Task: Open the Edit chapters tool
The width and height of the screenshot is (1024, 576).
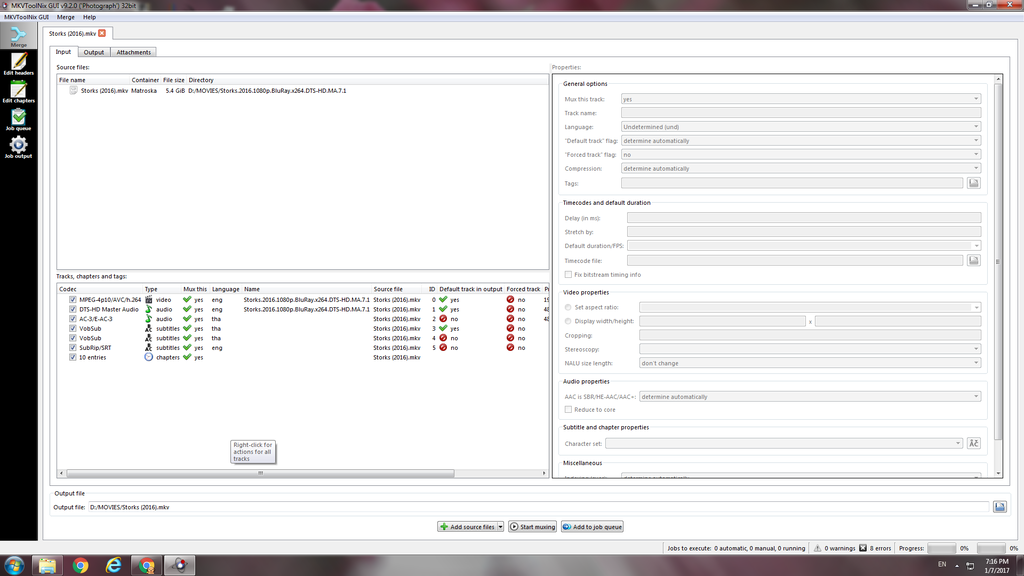Action: [18, 91]
